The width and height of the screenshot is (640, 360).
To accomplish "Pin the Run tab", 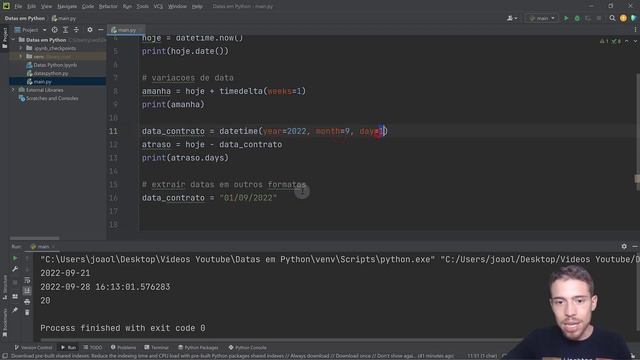I will click(15, 310).
